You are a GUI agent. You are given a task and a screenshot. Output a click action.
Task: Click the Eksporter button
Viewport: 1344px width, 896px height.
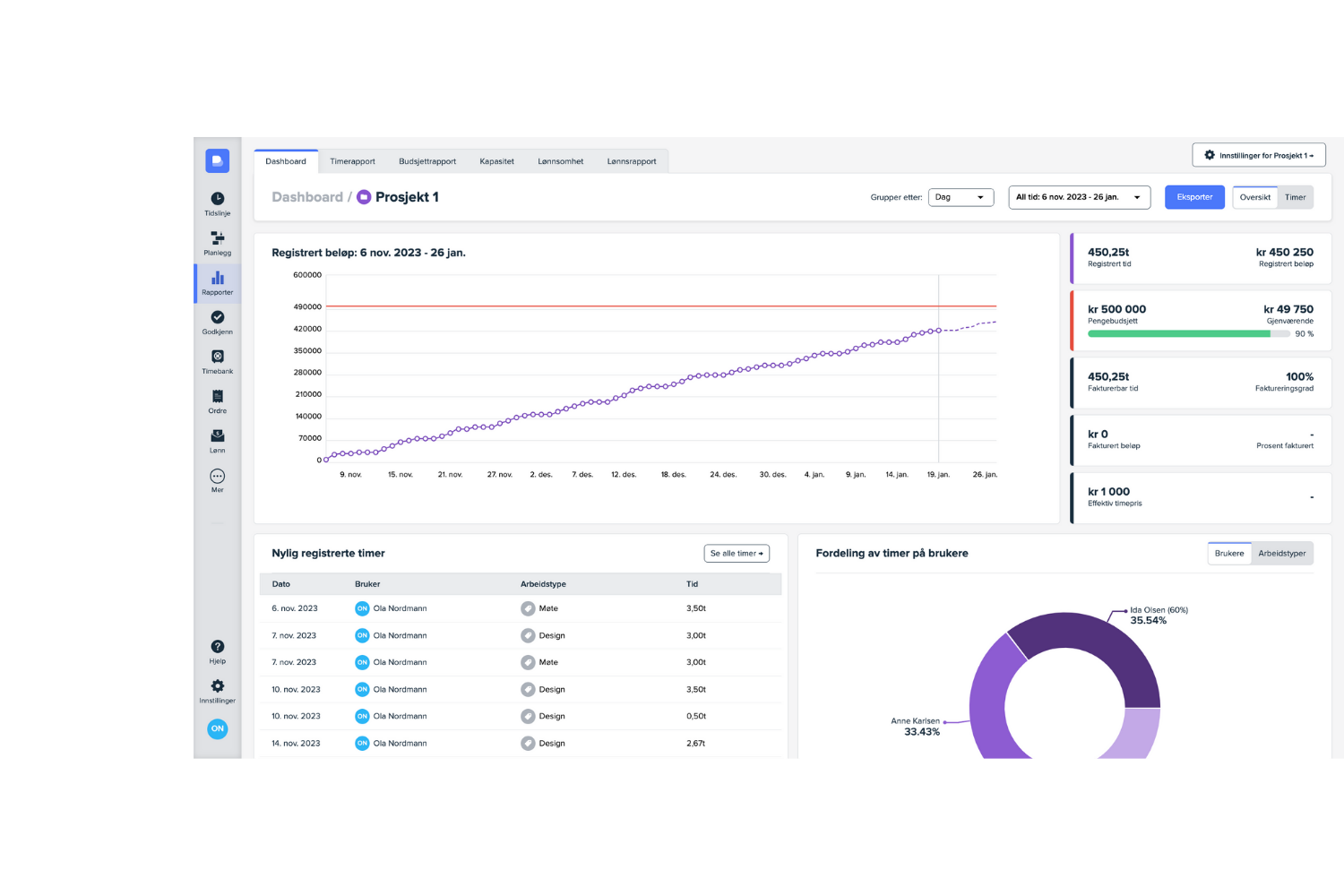pos(1194,197)
